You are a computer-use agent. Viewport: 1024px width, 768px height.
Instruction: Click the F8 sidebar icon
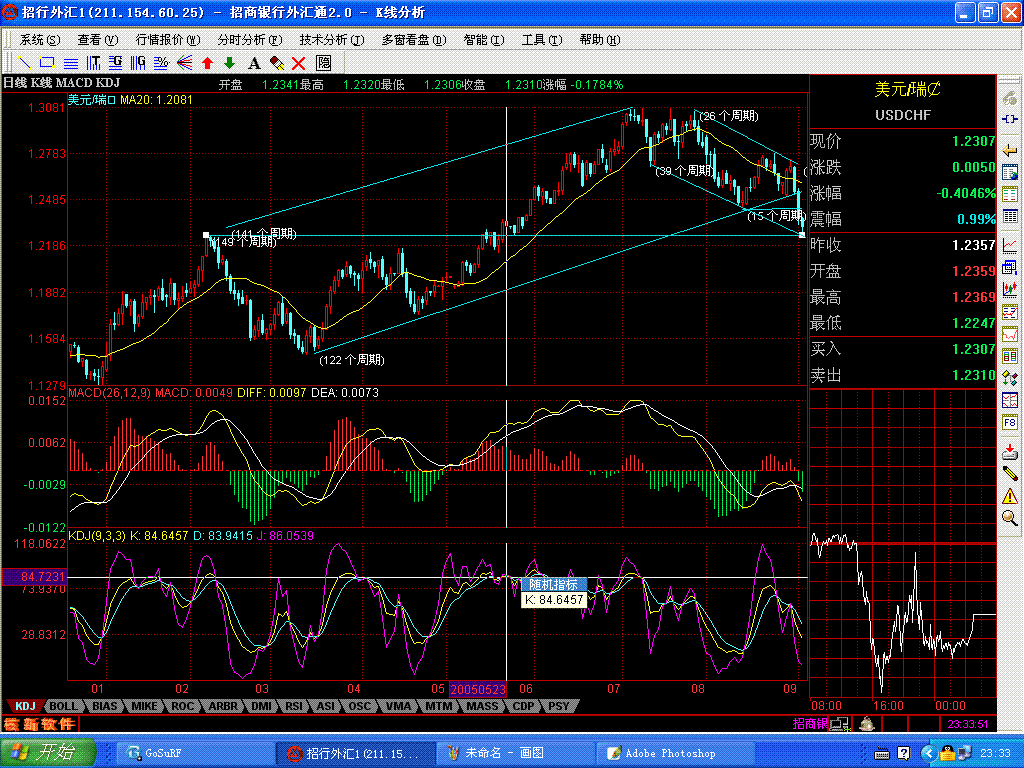point(1010,423)
